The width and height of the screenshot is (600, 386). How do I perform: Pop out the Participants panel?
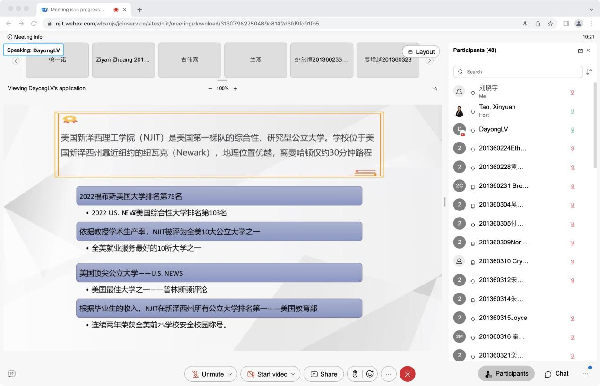[x=580, y=50]
